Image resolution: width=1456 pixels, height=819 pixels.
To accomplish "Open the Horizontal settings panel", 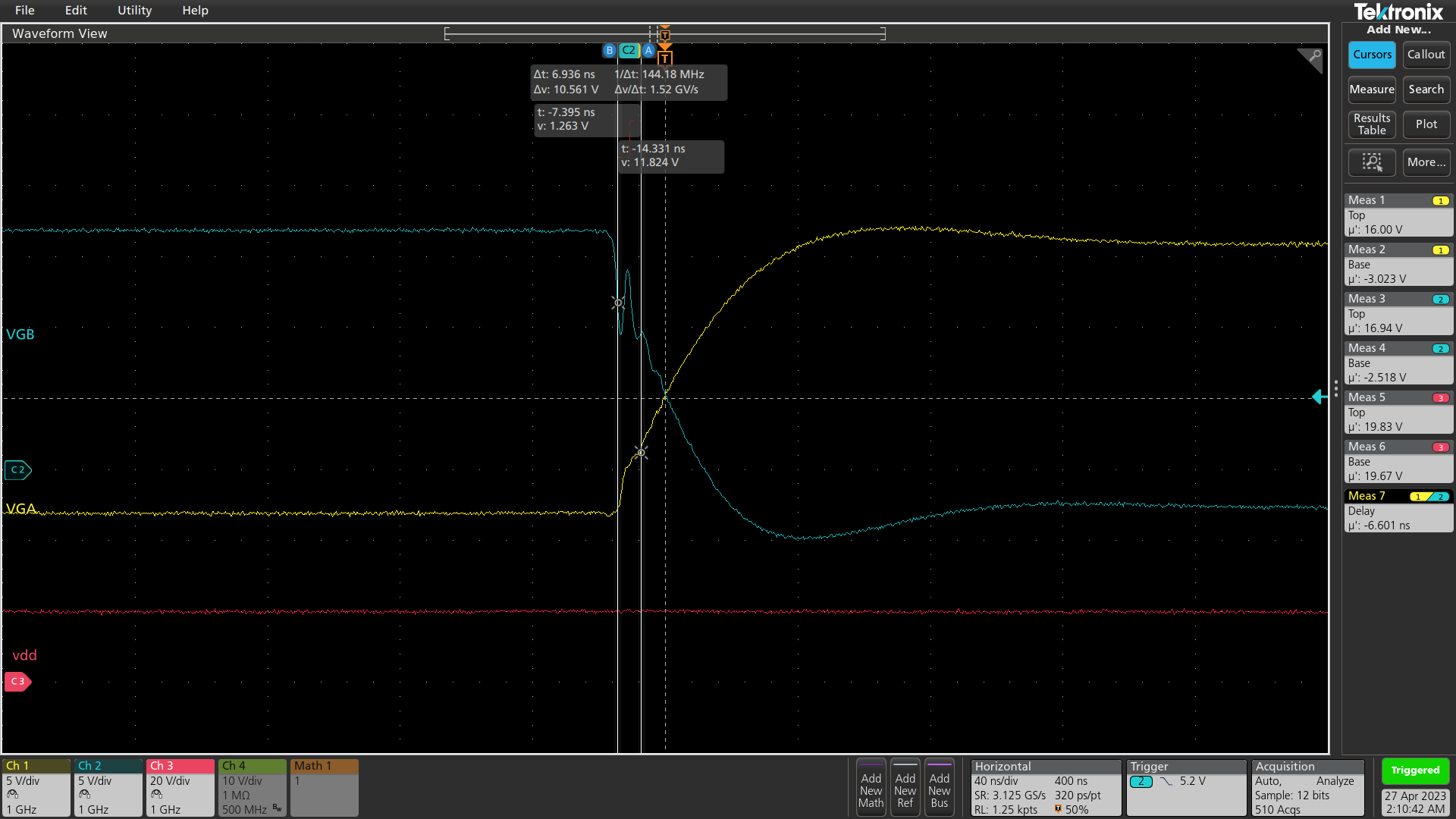I will [1045, 787].
